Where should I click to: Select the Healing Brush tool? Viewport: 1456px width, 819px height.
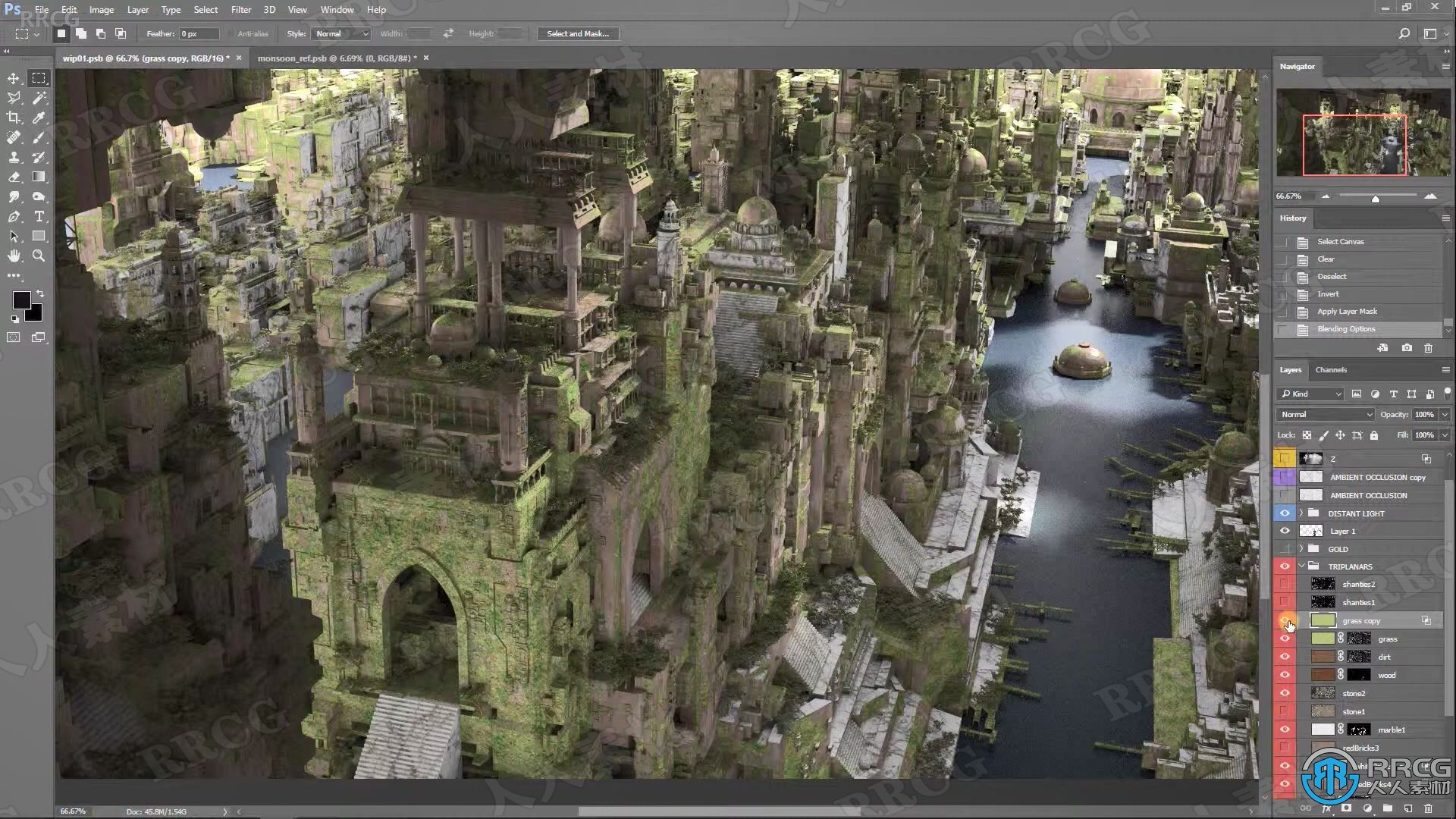tap(14, 137)
